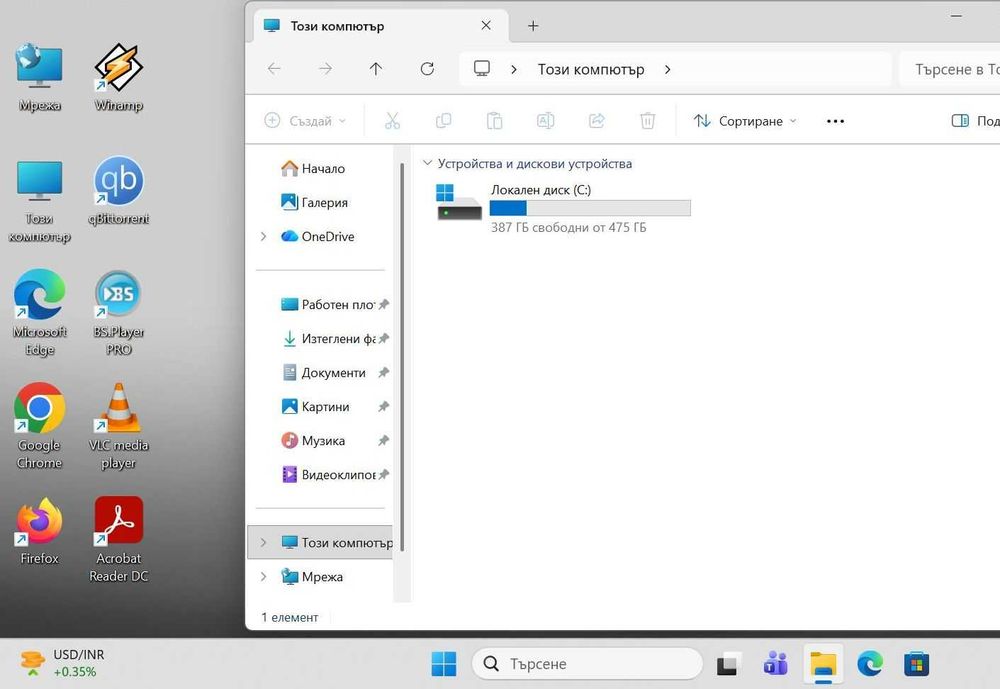
Task: Click the Paste clipboard icon
Action: click(x=494, y=121)
